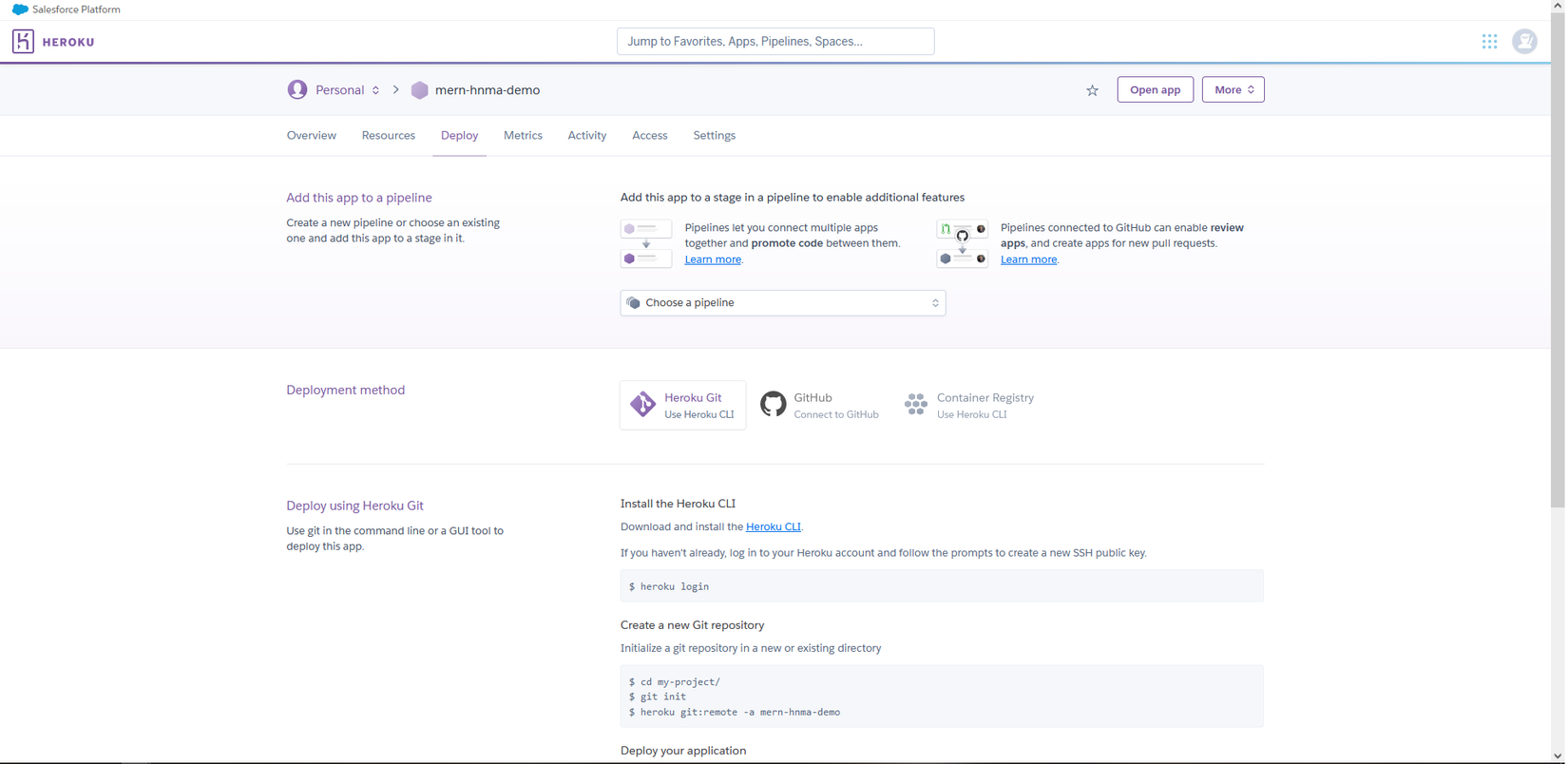Select Heroku Git deployment method
This screenshot has height=764, width=1568.
(x=683, y=405)
